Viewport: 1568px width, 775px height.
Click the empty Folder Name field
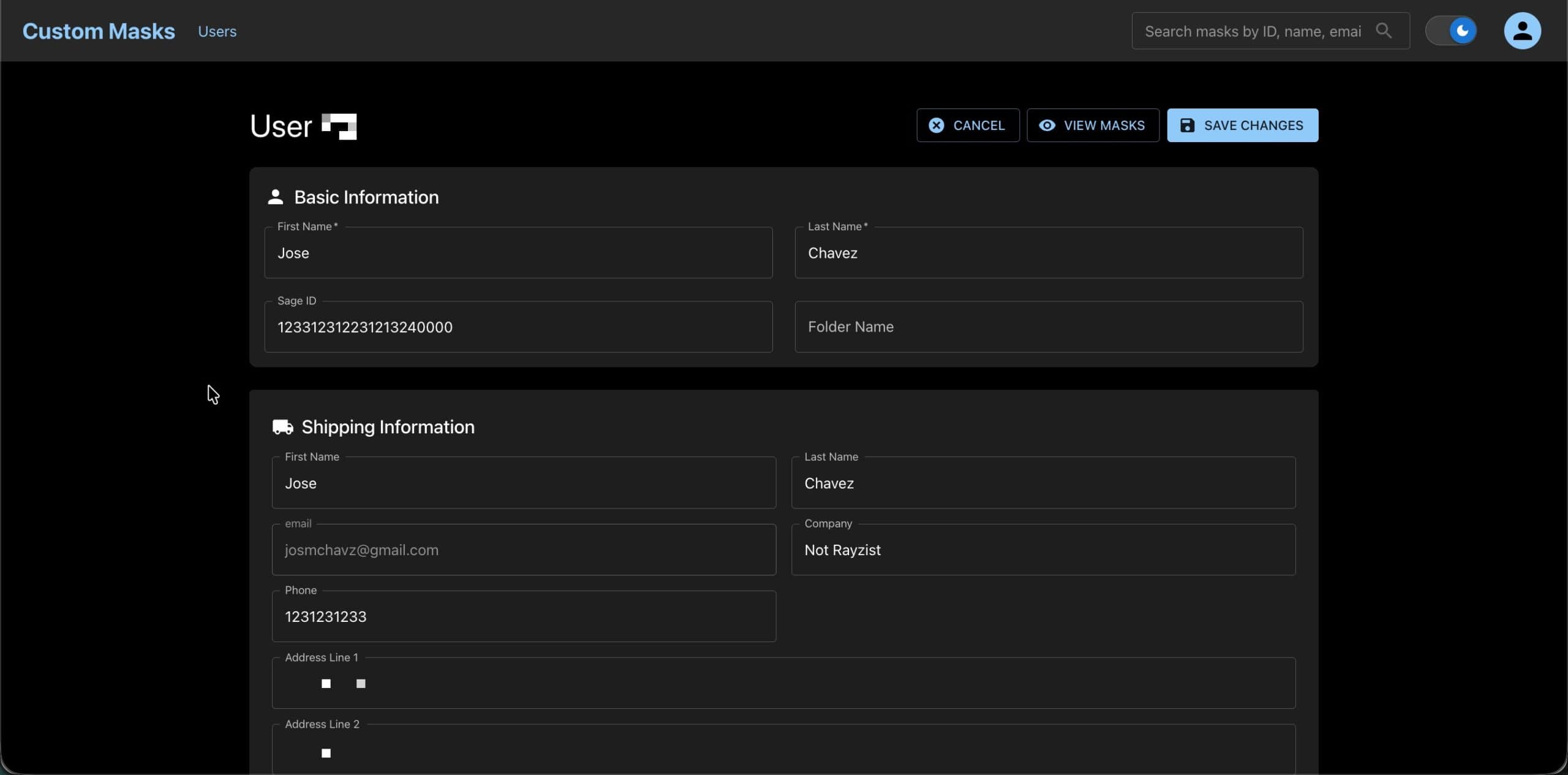[1048, 327]
